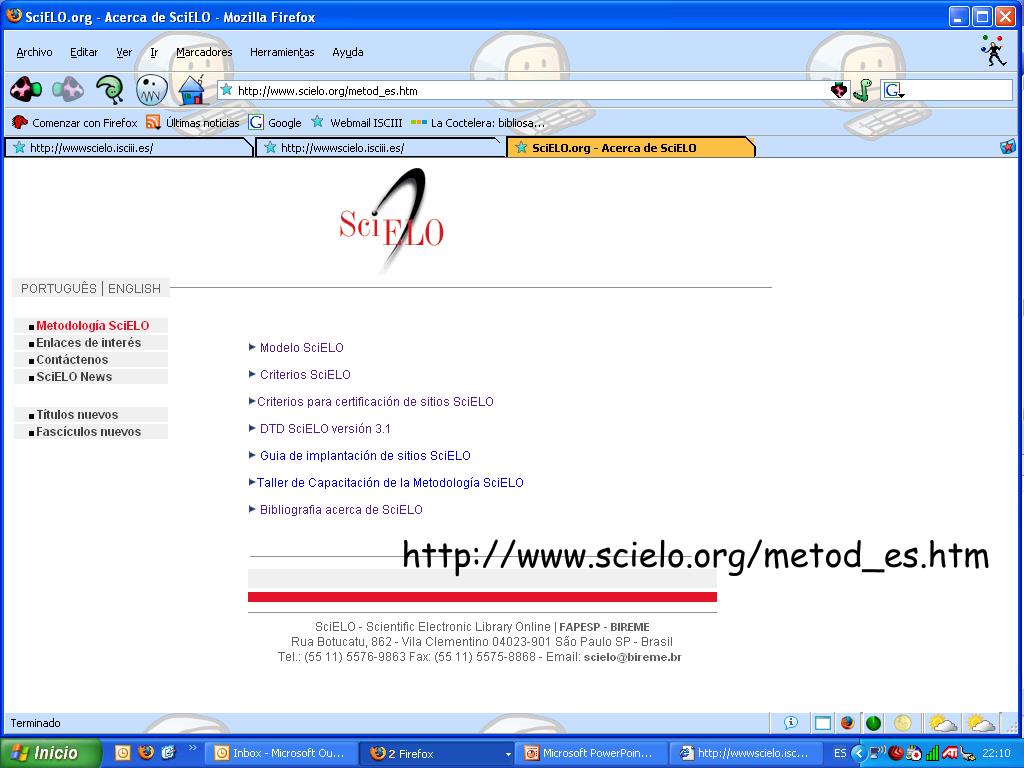This screenshot has width=1024, height=768.
Task: Click the green signal bars tray icon
Action: 932,753
